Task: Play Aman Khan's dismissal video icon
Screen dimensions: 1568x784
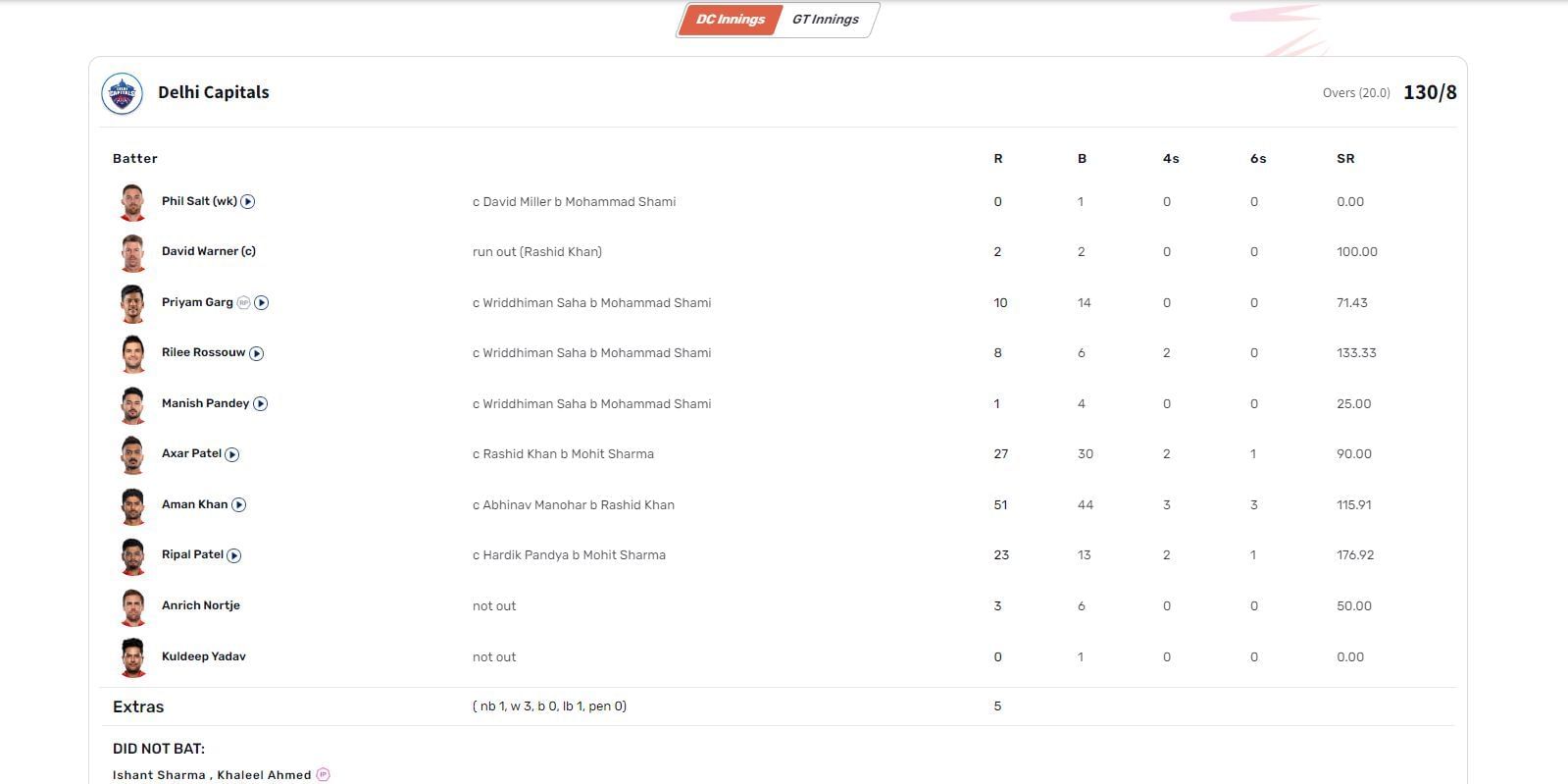Action: [239, 505]
